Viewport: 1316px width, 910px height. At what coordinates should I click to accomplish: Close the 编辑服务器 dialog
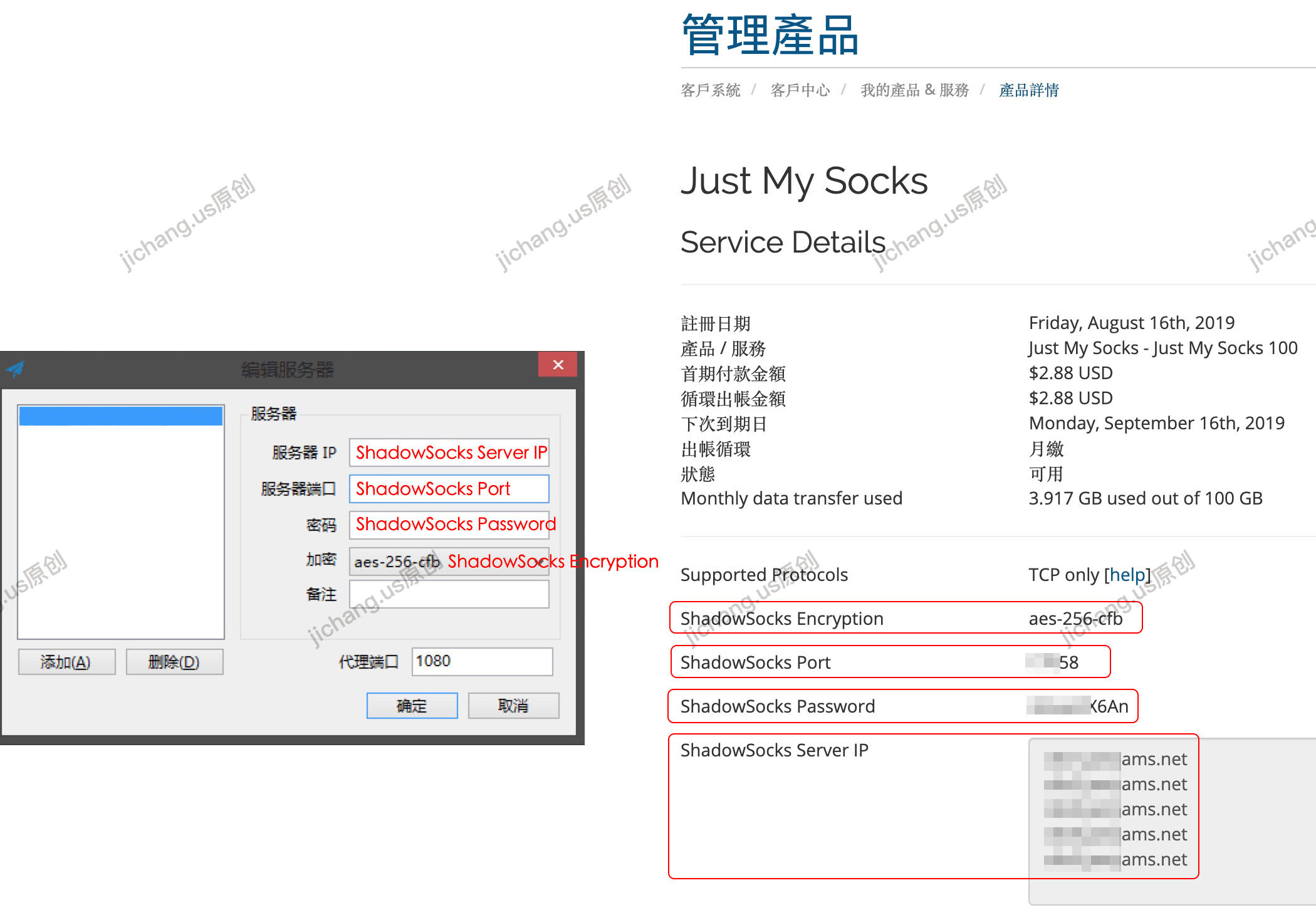(x=557, y=363)
